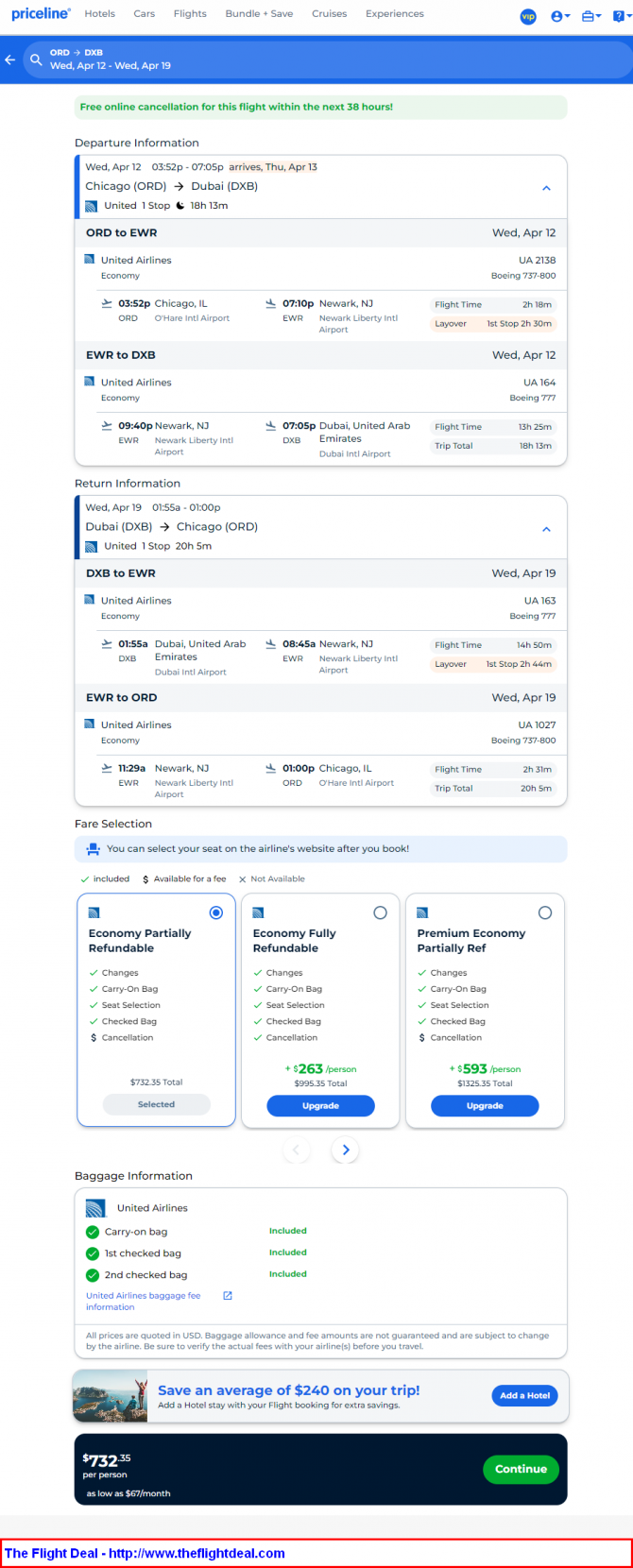The image size is (633, 1568).
Task: Click United logo in EWR to DXB segment
Action: click(90, 382)
